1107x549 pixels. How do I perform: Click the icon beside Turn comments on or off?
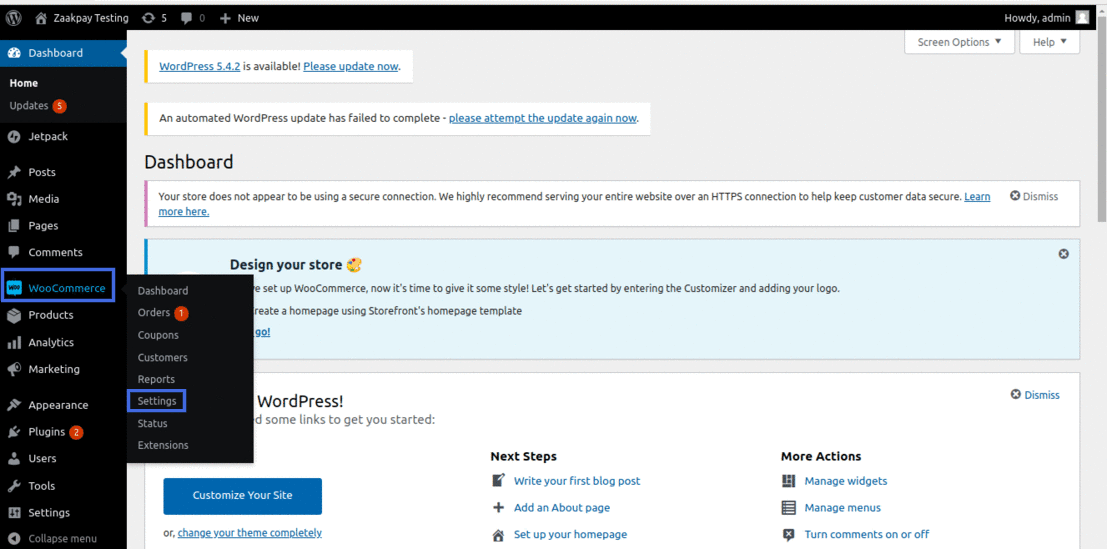(789, 534)
